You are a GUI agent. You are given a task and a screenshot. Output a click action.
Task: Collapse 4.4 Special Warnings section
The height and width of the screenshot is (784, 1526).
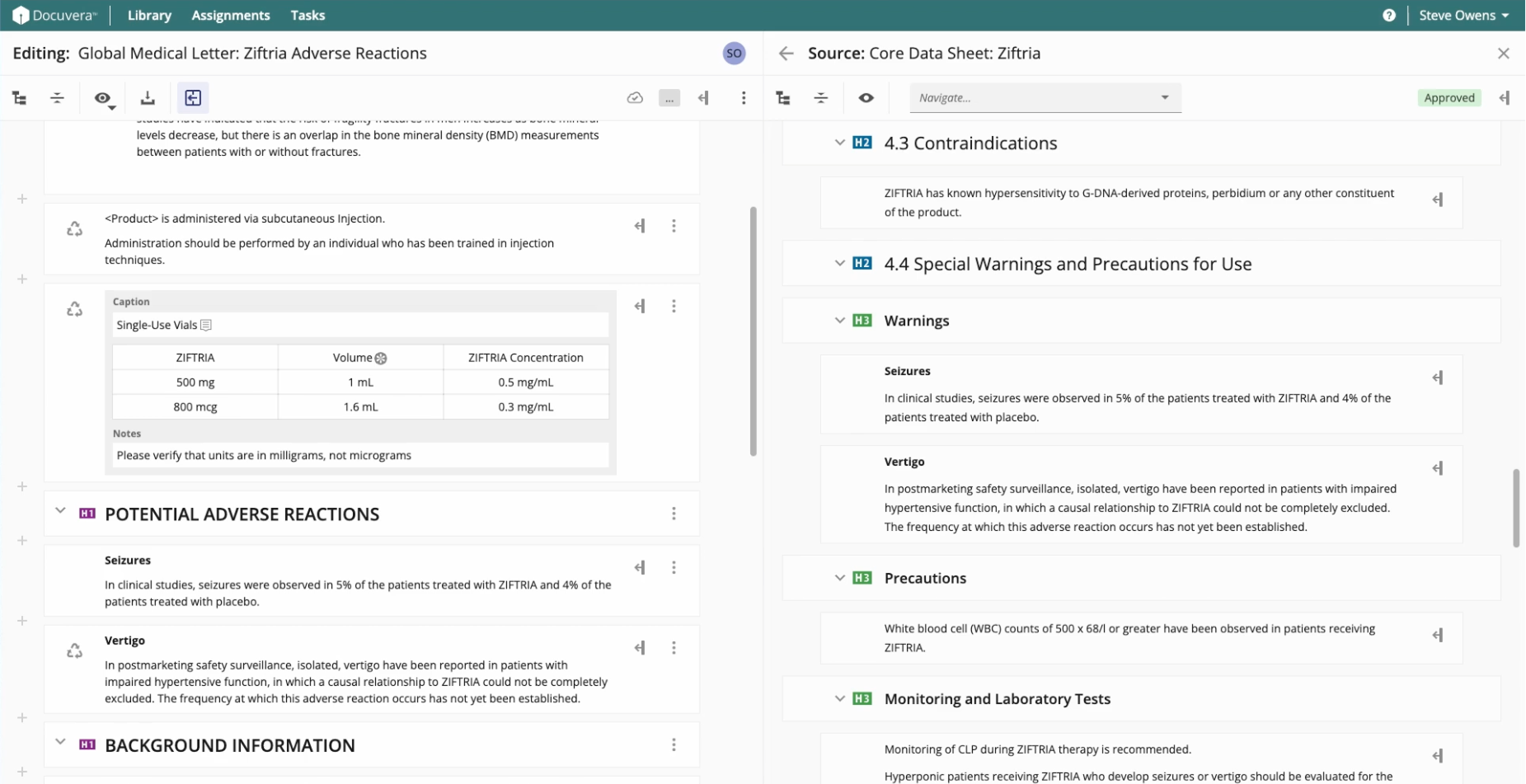tap(839, 264)
